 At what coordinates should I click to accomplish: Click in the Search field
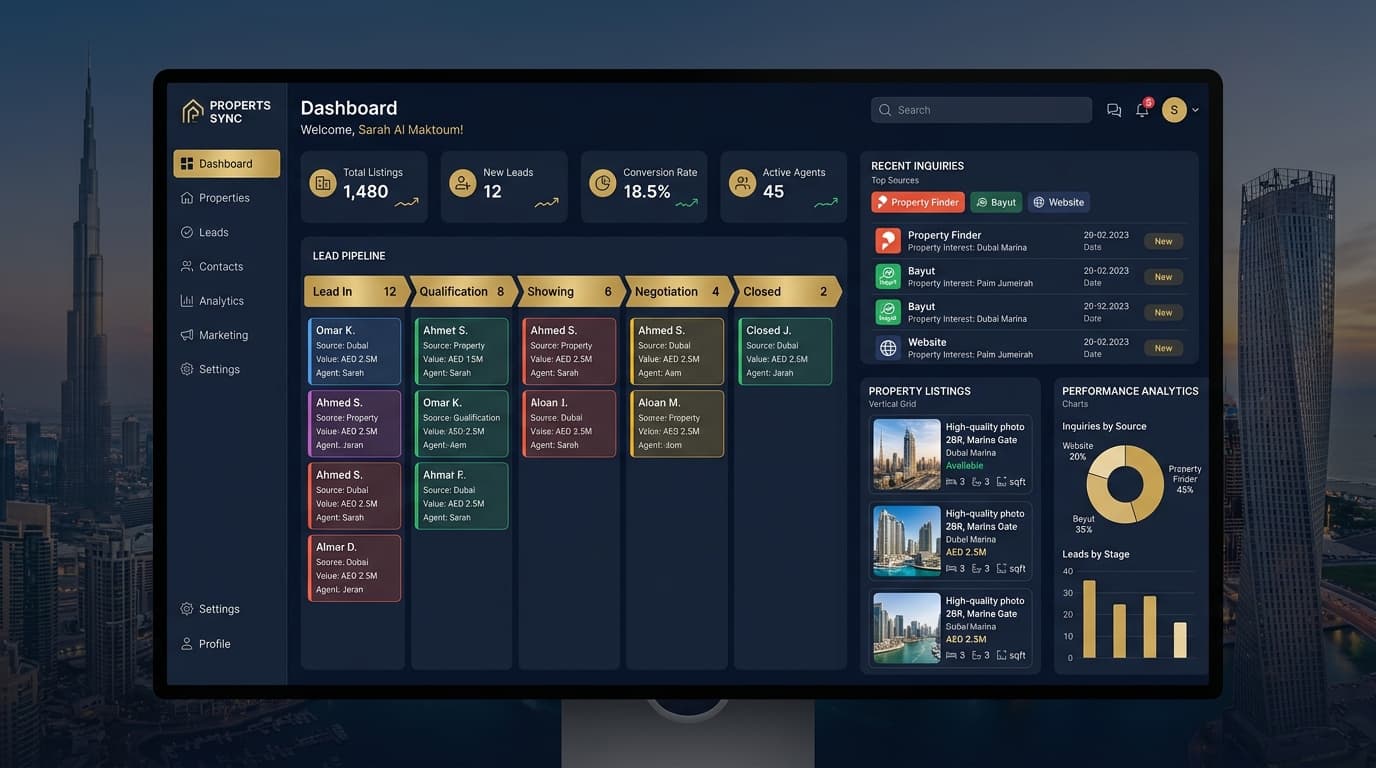click(x=981, y=110)
